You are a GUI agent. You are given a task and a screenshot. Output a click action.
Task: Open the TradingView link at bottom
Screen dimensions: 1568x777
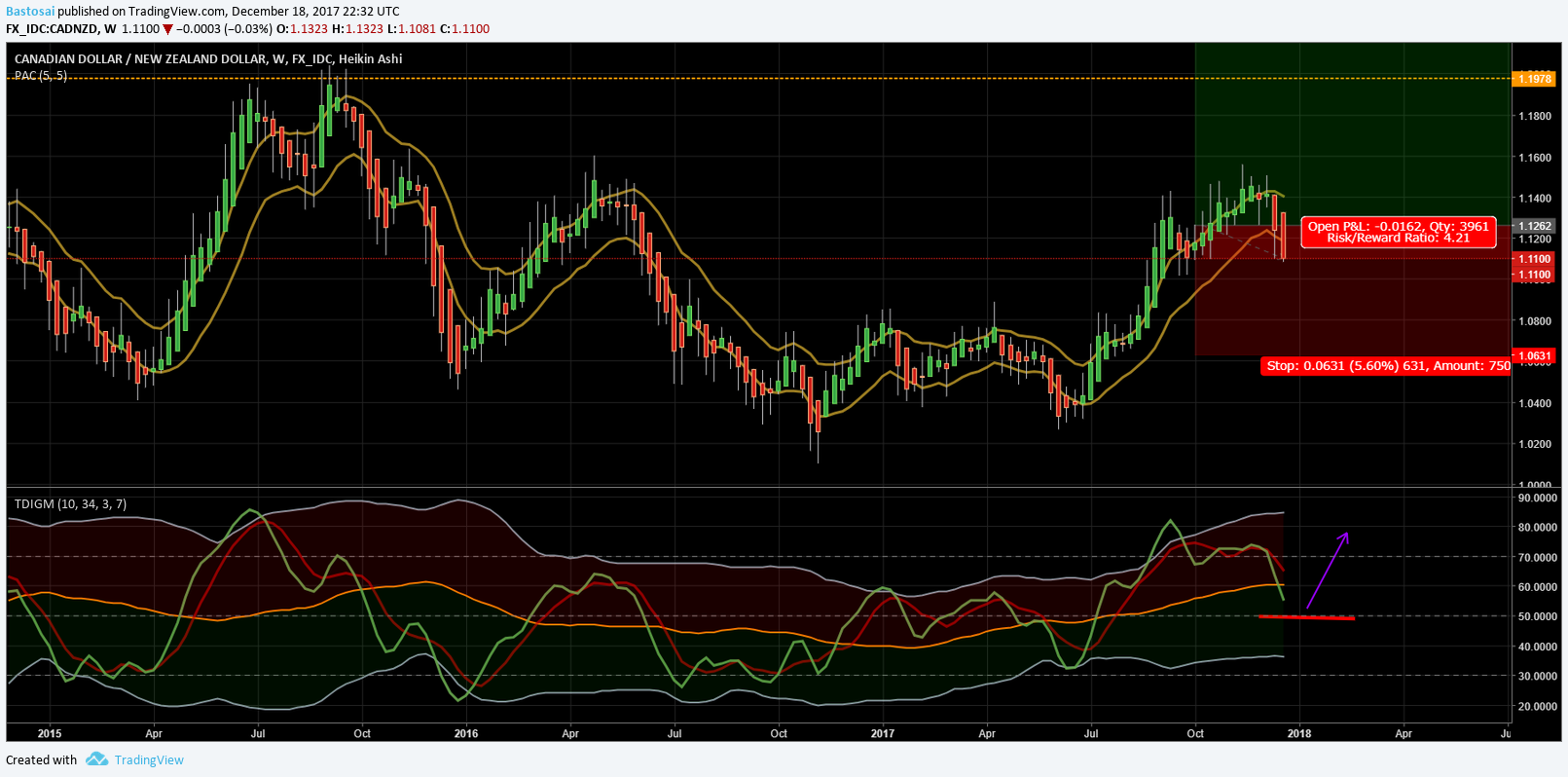pyautogui.click(x=149, y=760)
